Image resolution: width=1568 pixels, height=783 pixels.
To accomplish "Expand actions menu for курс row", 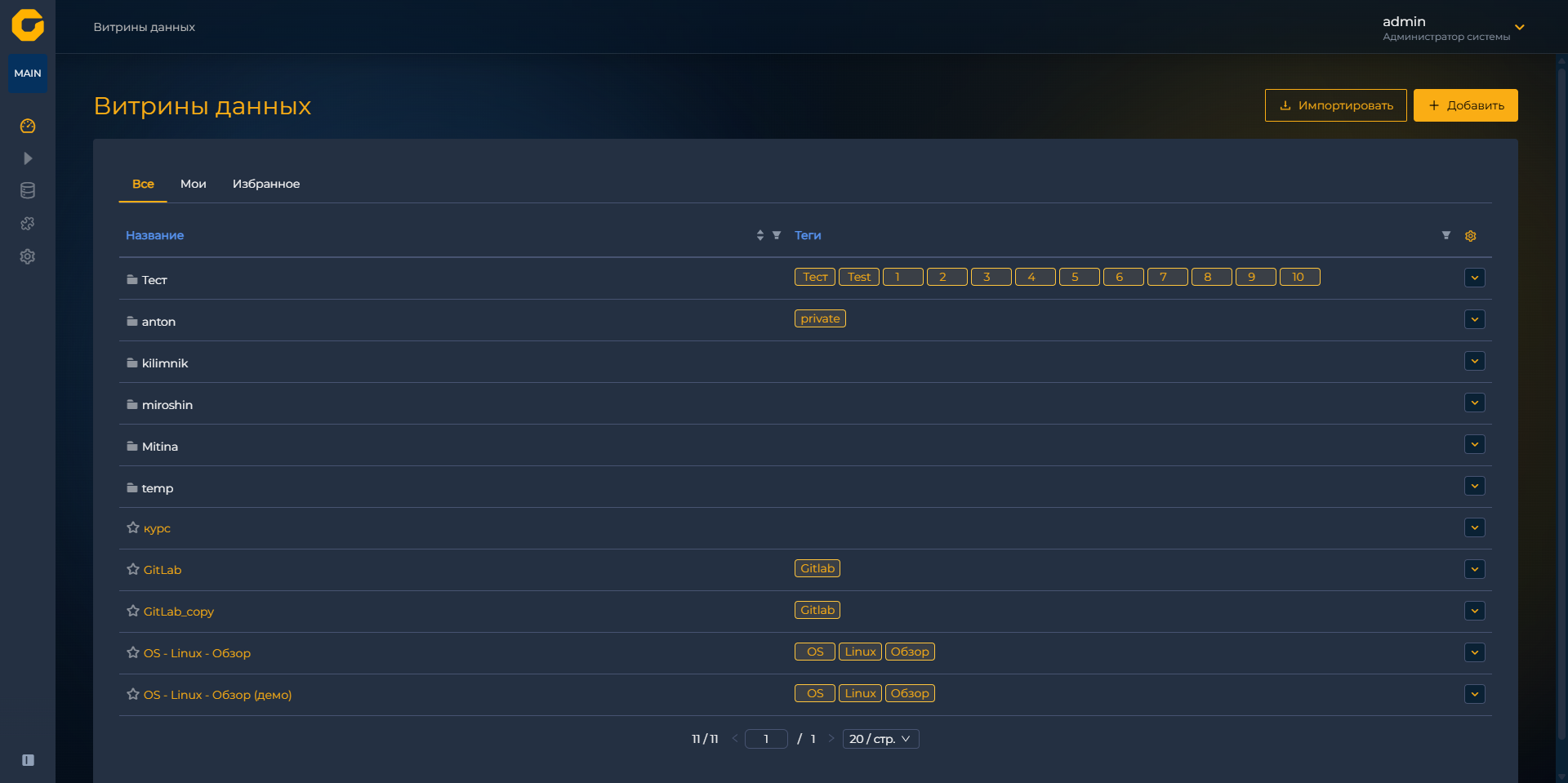I will coord(1475,527).
